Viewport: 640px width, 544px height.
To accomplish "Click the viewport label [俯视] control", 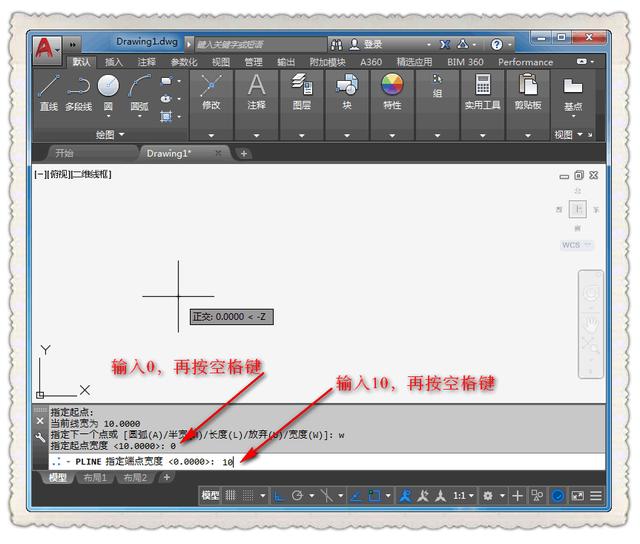I will click(58, 174).
